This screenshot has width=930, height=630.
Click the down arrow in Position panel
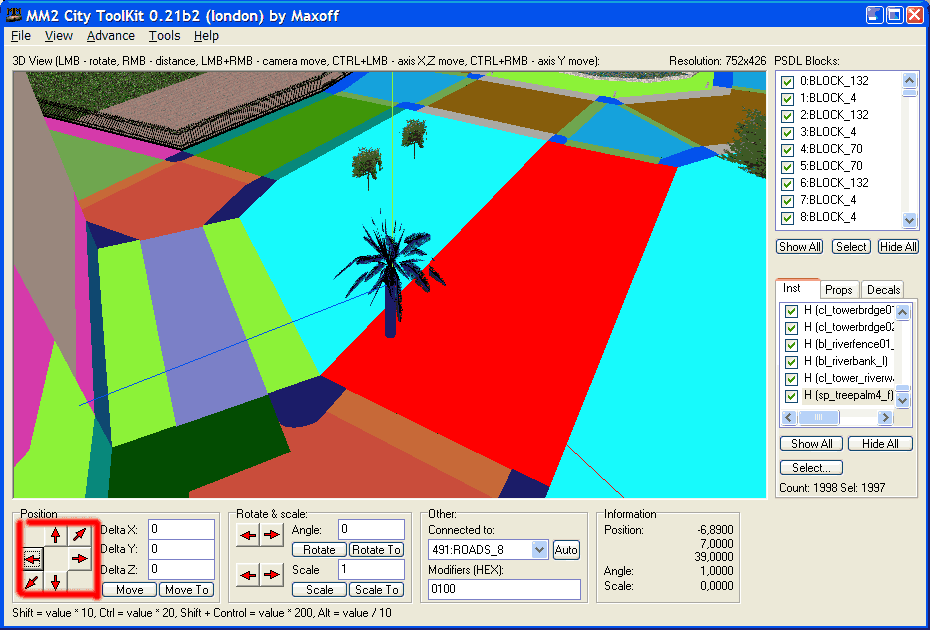point(55,581)
